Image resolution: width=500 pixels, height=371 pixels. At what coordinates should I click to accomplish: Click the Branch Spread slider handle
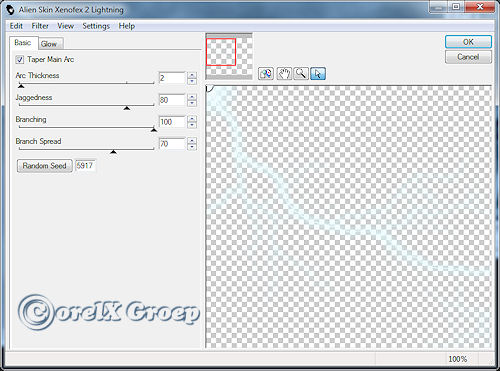coord(113,152)
